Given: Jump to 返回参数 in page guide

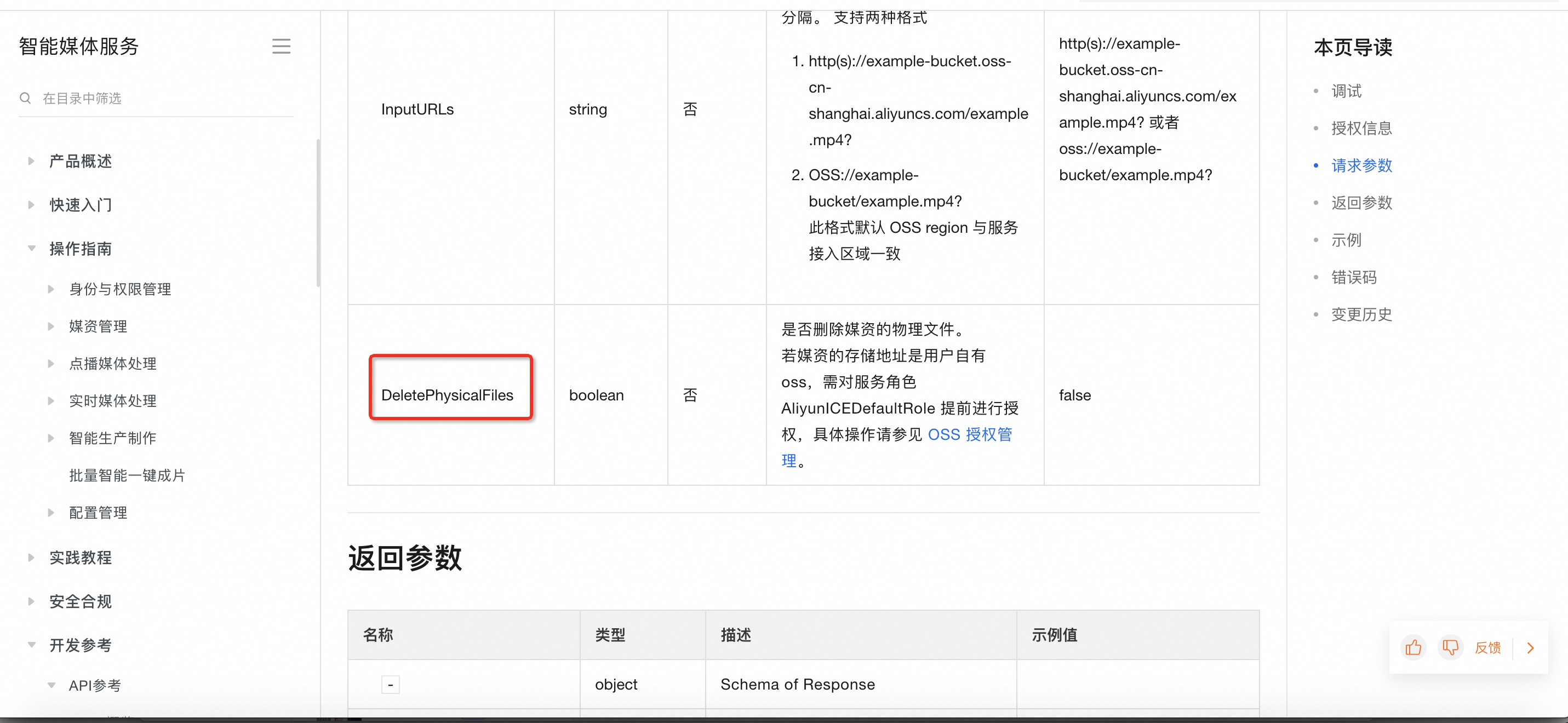Looking at the screenshot, I should tap(1361, 203).
